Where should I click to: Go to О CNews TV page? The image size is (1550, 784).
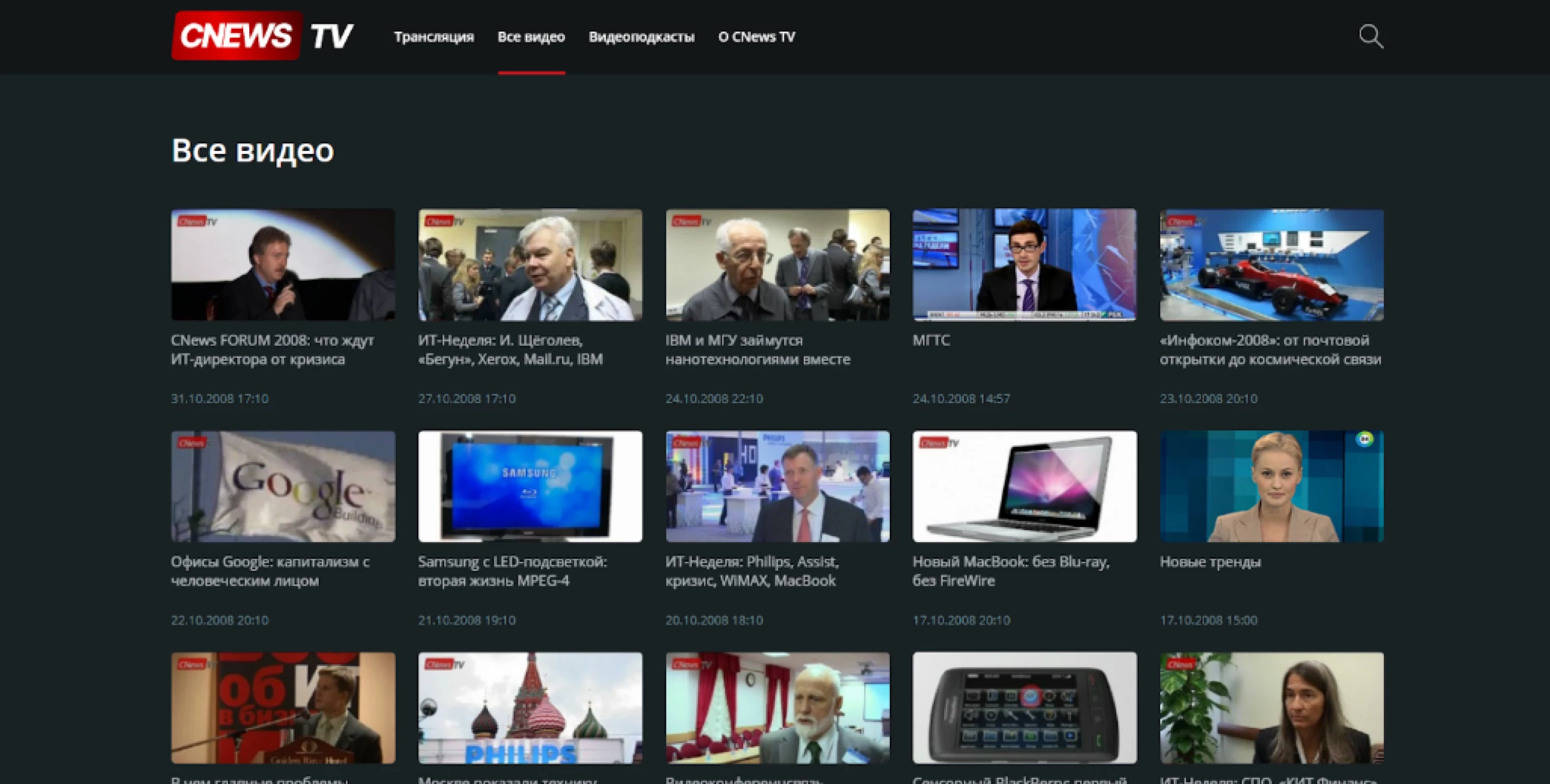click(x=756, y=37)
